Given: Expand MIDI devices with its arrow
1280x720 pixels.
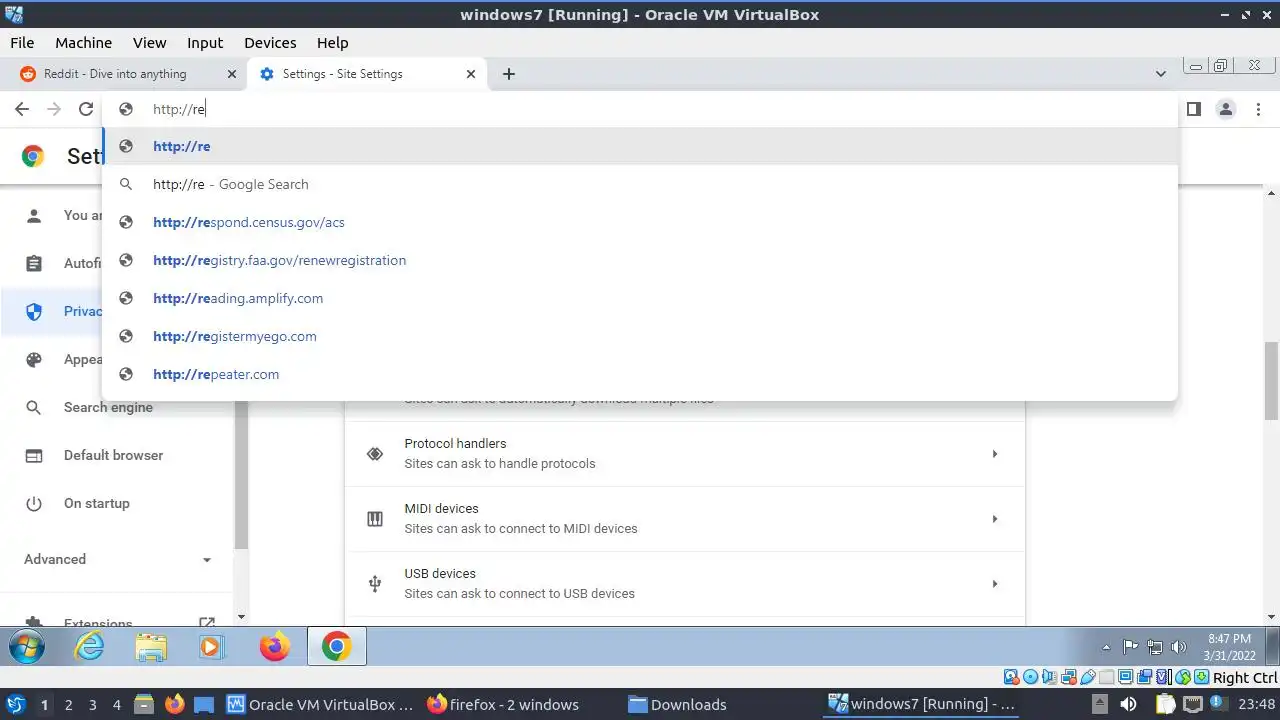Looking at the screenshot, I should (x=994, y=519).
